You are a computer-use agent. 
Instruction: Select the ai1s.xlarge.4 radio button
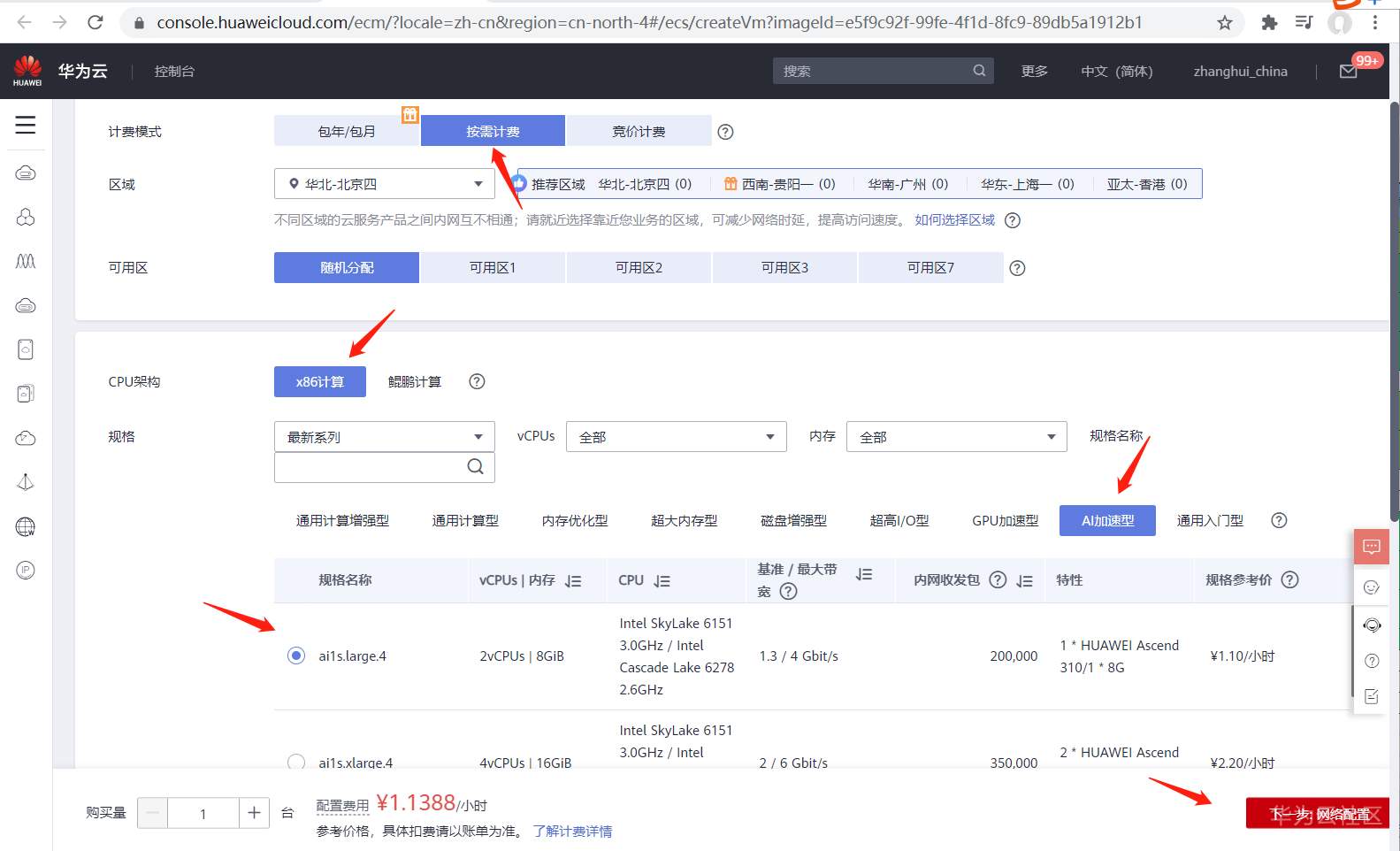coord(296,762)
